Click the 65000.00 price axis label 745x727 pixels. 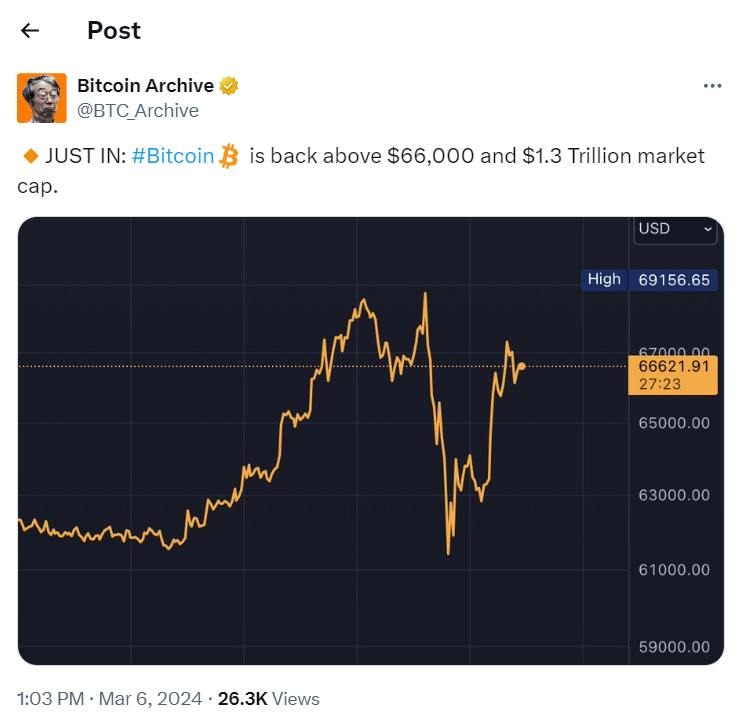click(x=674, y=423)
